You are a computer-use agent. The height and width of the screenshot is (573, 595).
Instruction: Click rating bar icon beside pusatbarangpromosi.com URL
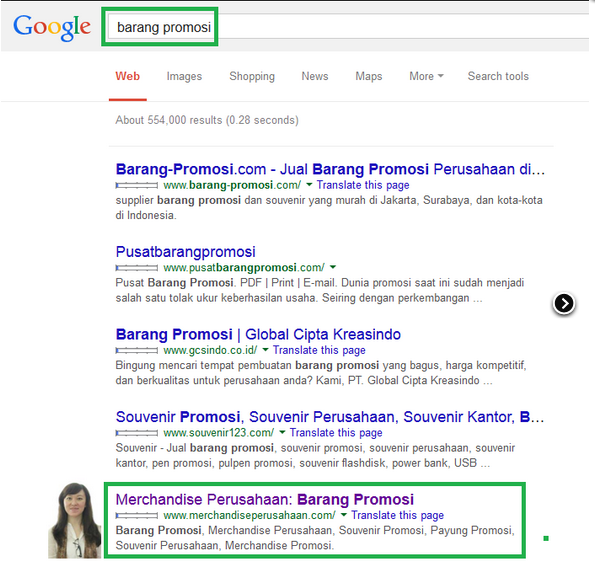pyautogui.click(x=137, y=268)
